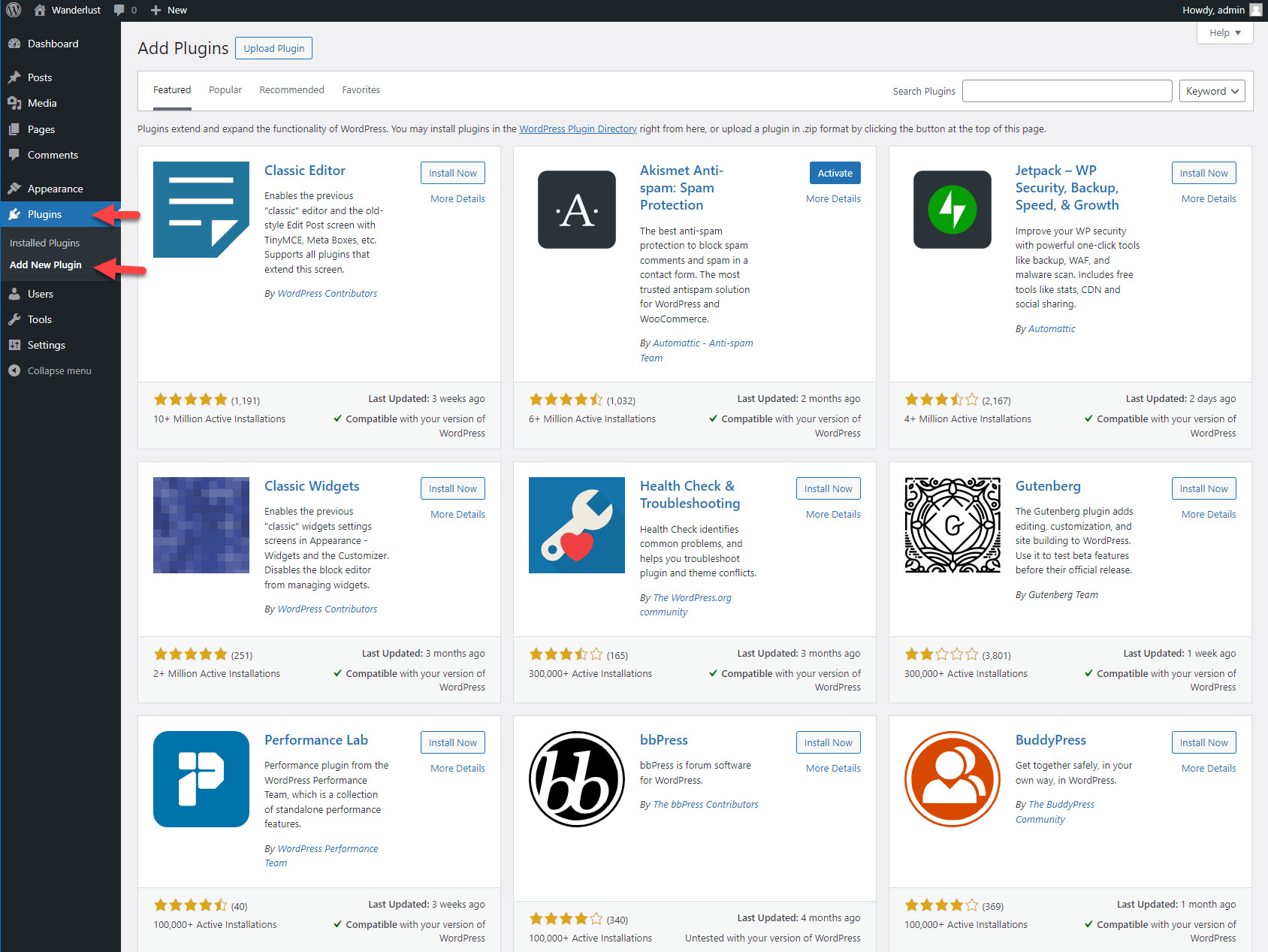The image size is (1268, 952).
Task: Open the New content menu in admin bar
Action: (169, 11)
